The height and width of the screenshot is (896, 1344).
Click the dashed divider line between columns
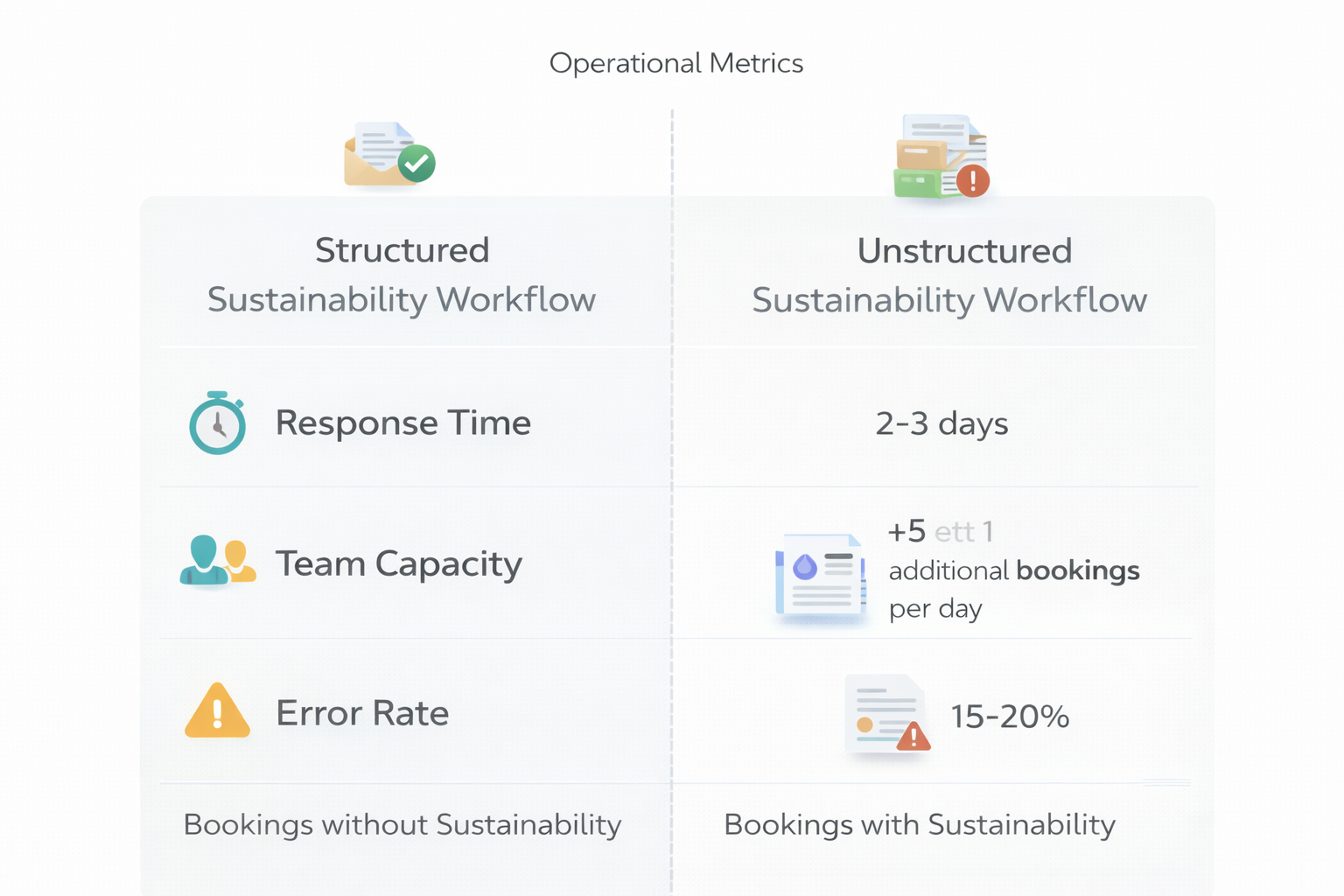(x=672, y=481)
